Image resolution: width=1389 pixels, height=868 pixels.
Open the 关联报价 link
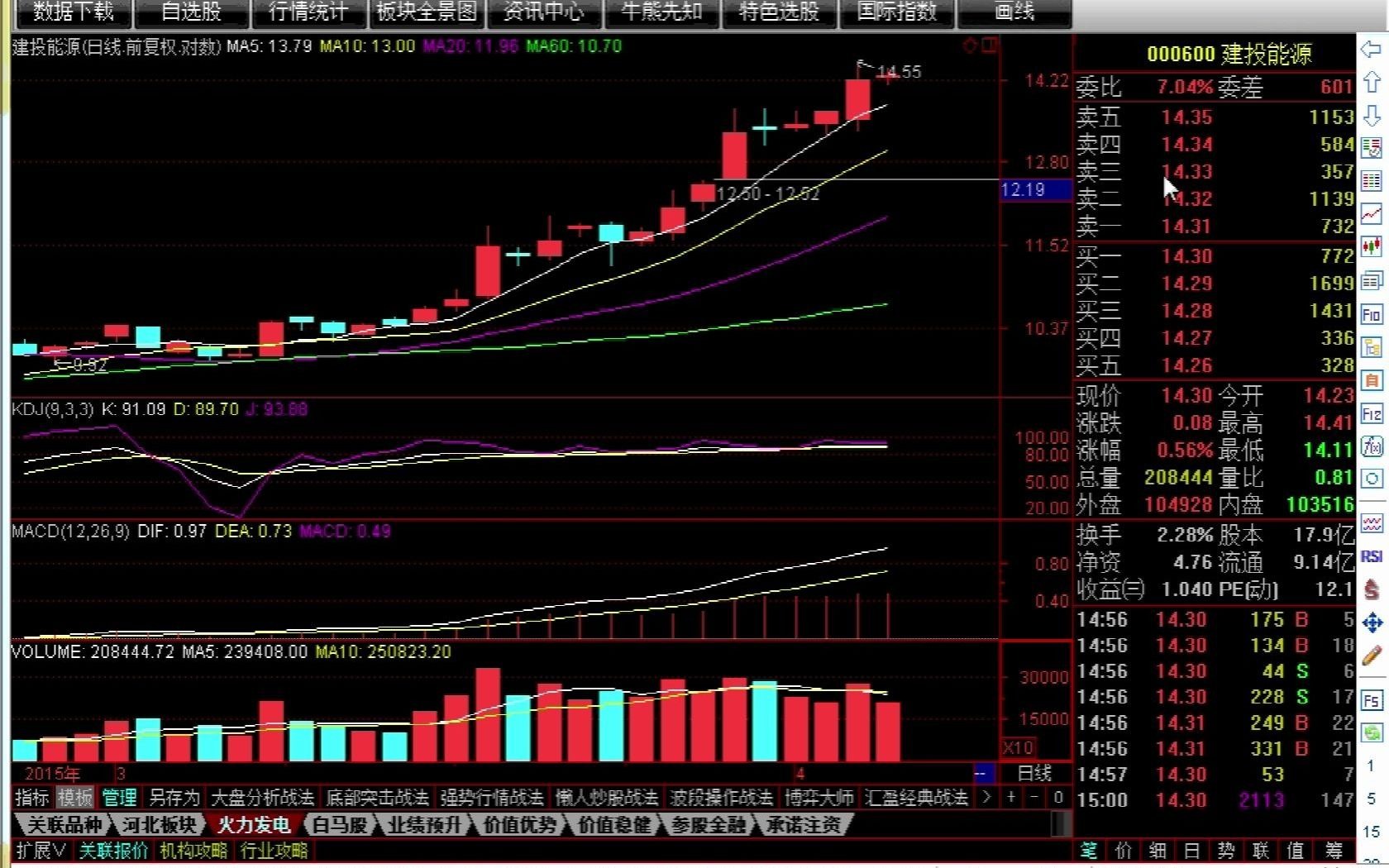click(x=113, y=851)
